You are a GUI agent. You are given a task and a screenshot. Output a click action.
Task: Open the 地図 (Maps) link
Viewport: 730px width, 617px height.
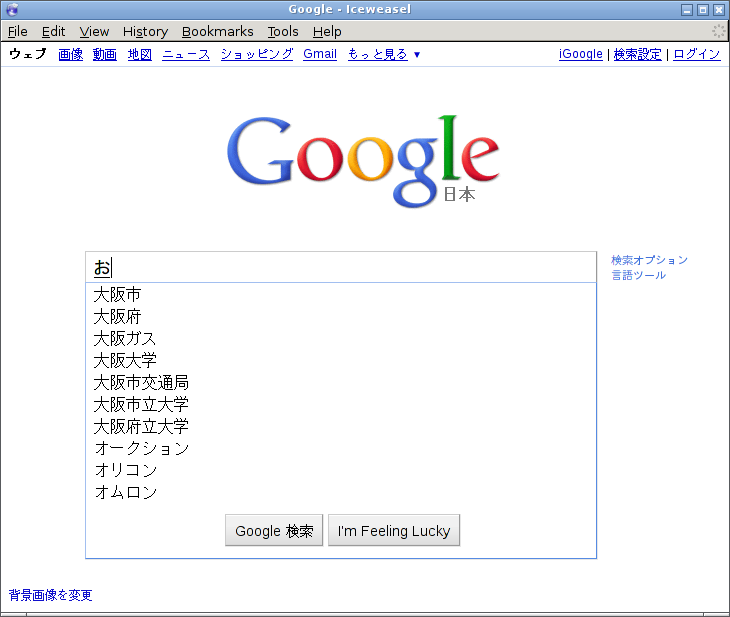pos(140,54)
